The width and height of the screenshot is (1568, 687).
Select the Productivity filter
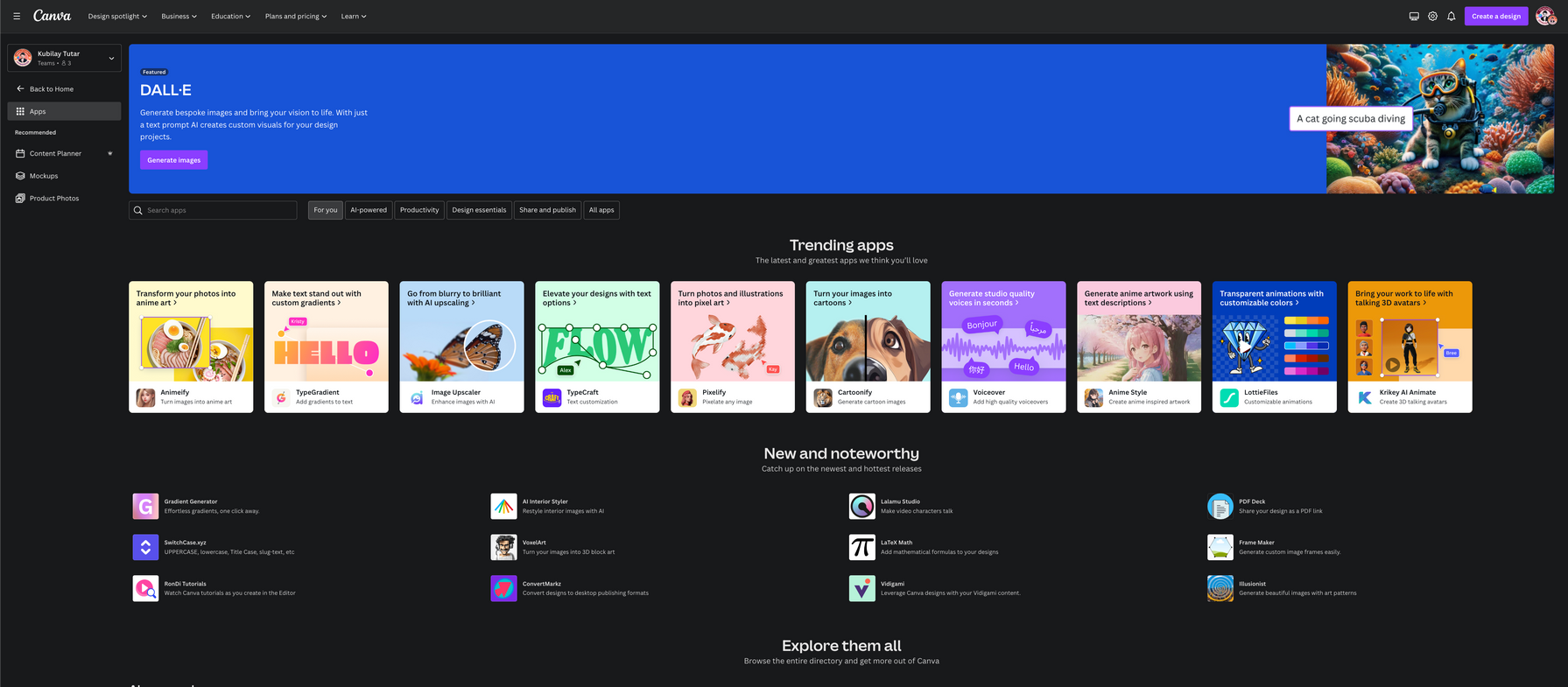coord(419,210)
